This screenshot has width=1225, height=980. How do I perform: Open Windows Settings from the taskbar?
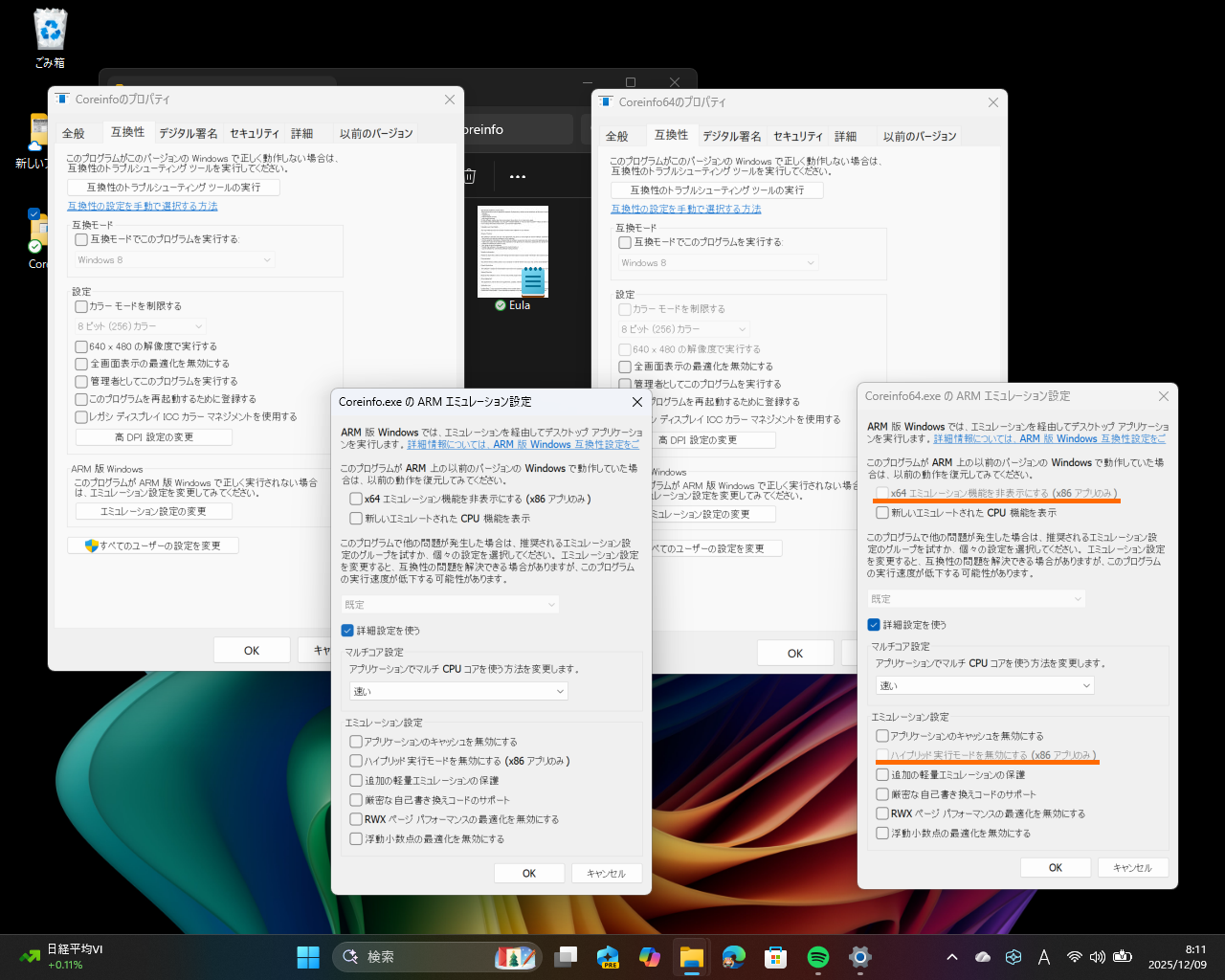[859, 956]
